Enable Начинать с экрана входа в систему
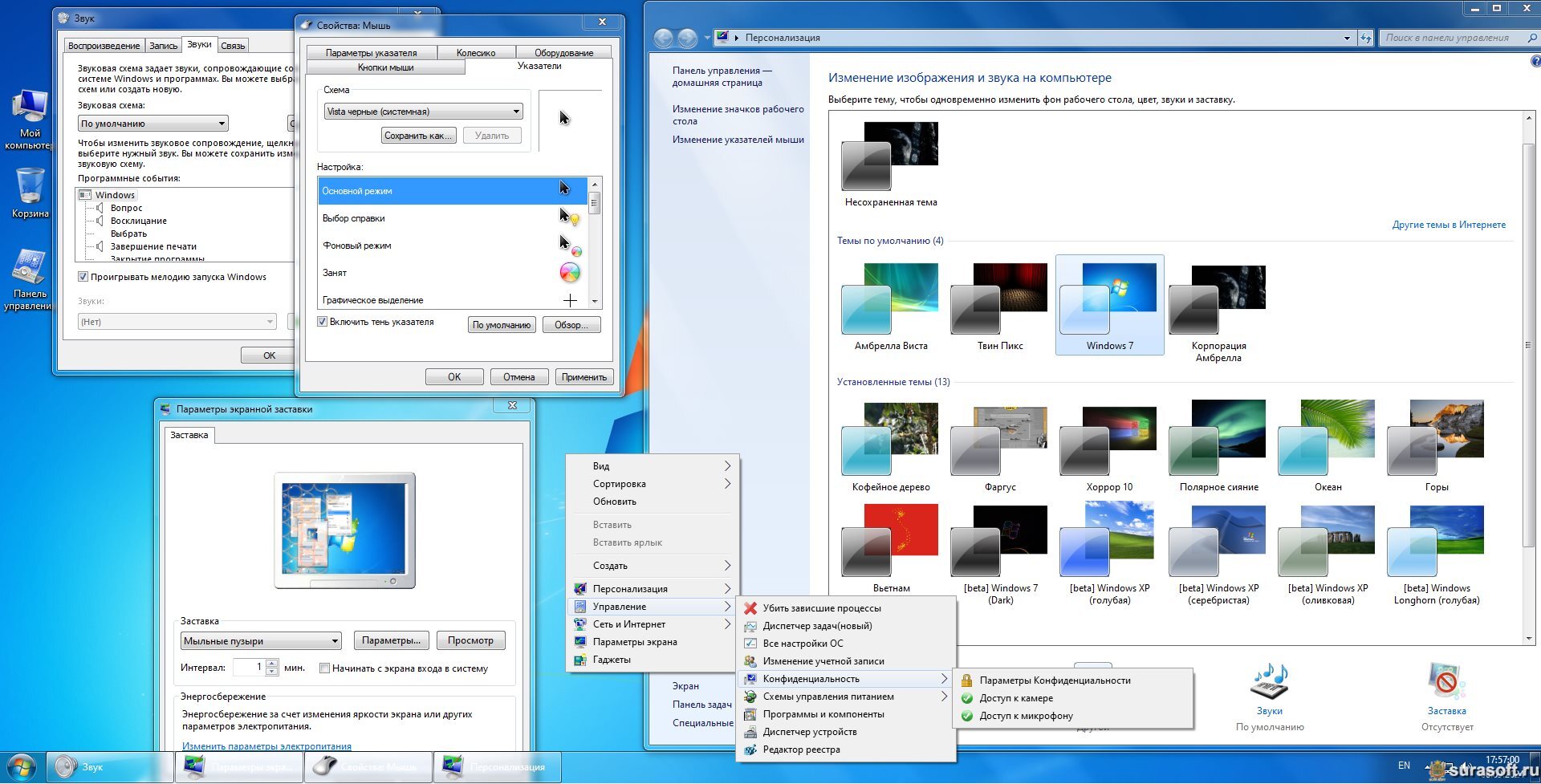 [x=325, y=668]
